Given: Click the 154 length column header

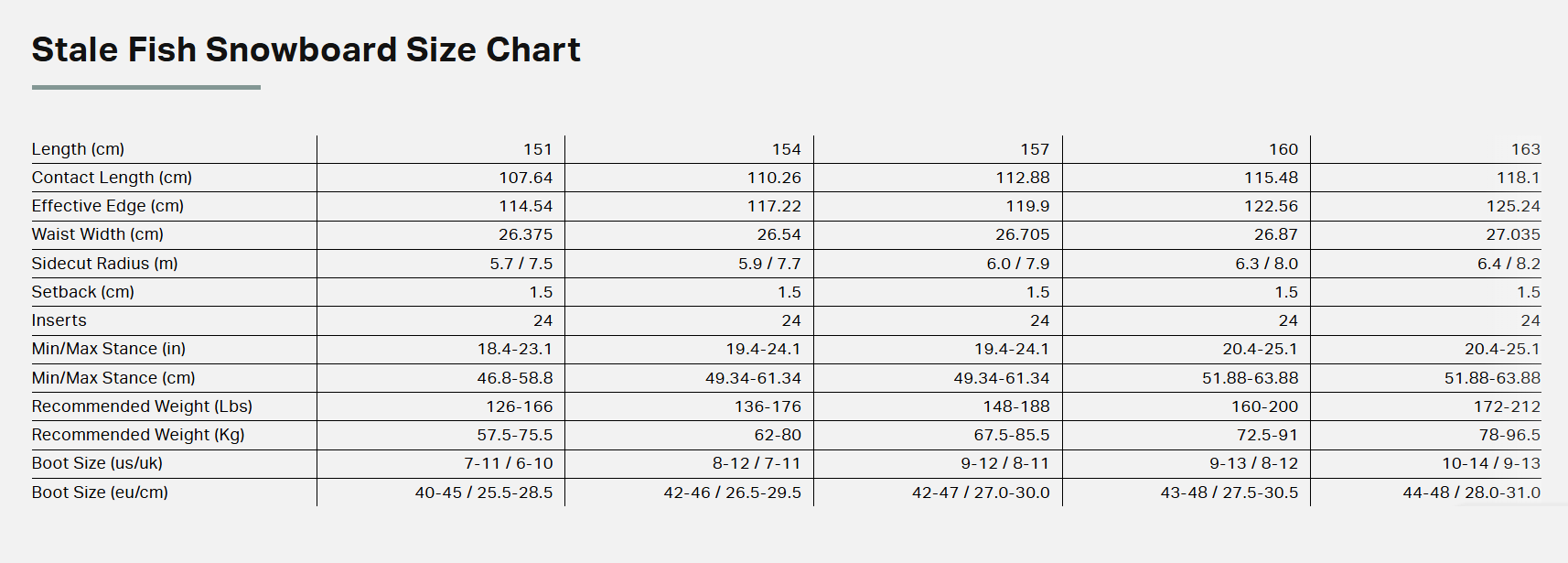Looking at the screenshot, I should pyautogui.click(x=786, y=149).
